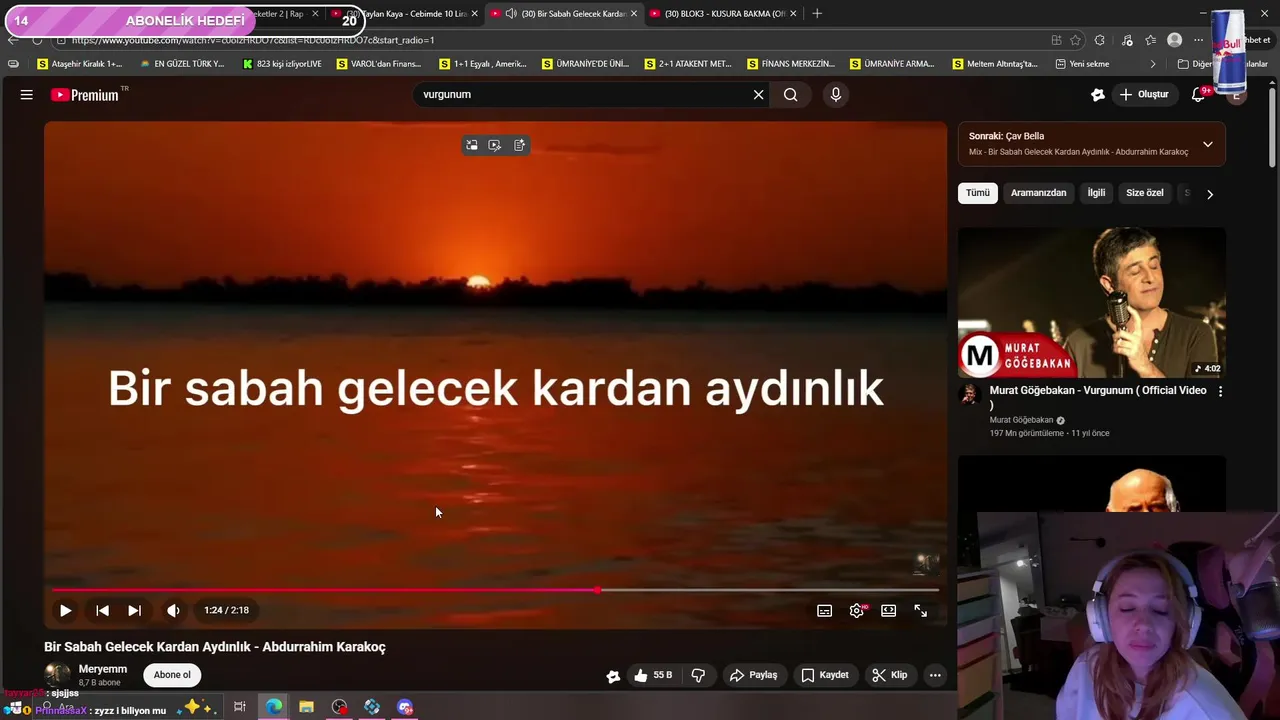
Task: Close the Bir Sabah Gelecek Kardan tab
Action: tap(633, 13)
